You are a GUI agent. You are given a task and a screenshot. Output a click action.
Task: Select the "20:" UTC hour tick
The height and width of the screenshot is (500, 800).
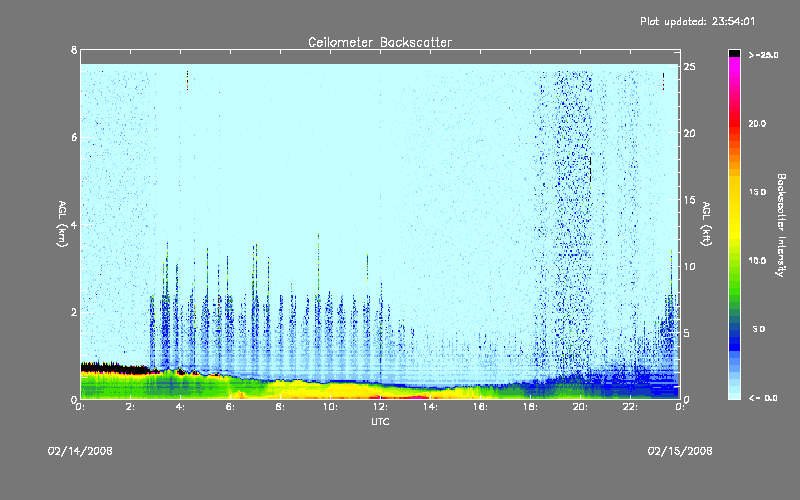[581, 407]
